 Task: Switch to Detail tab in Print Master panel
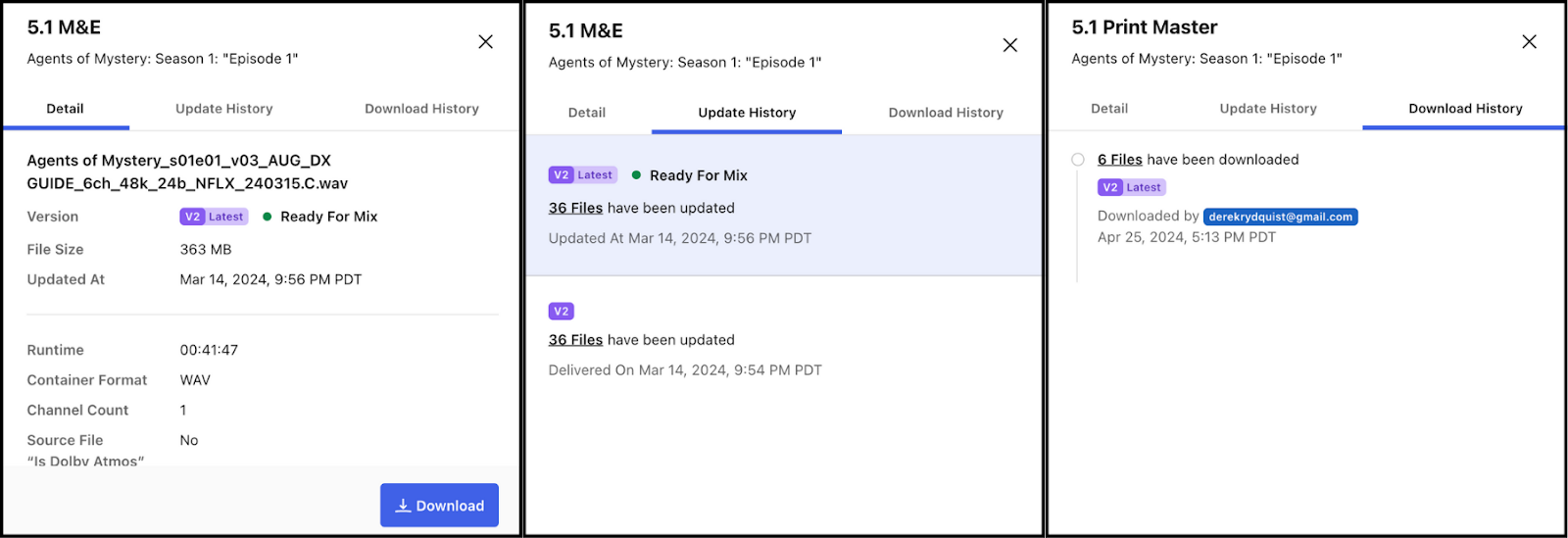click(x=1109, y=109)
